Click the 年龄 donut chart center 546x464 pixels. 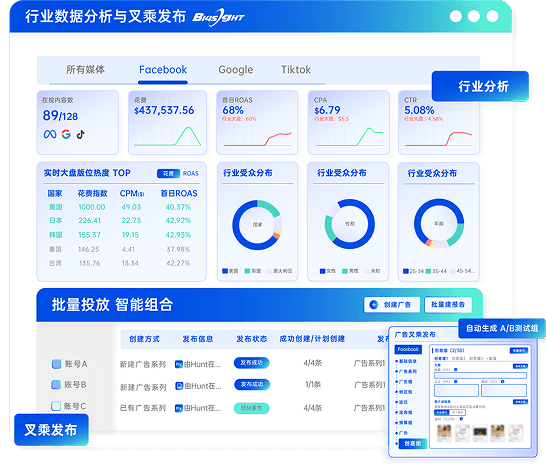coord(439,224)
